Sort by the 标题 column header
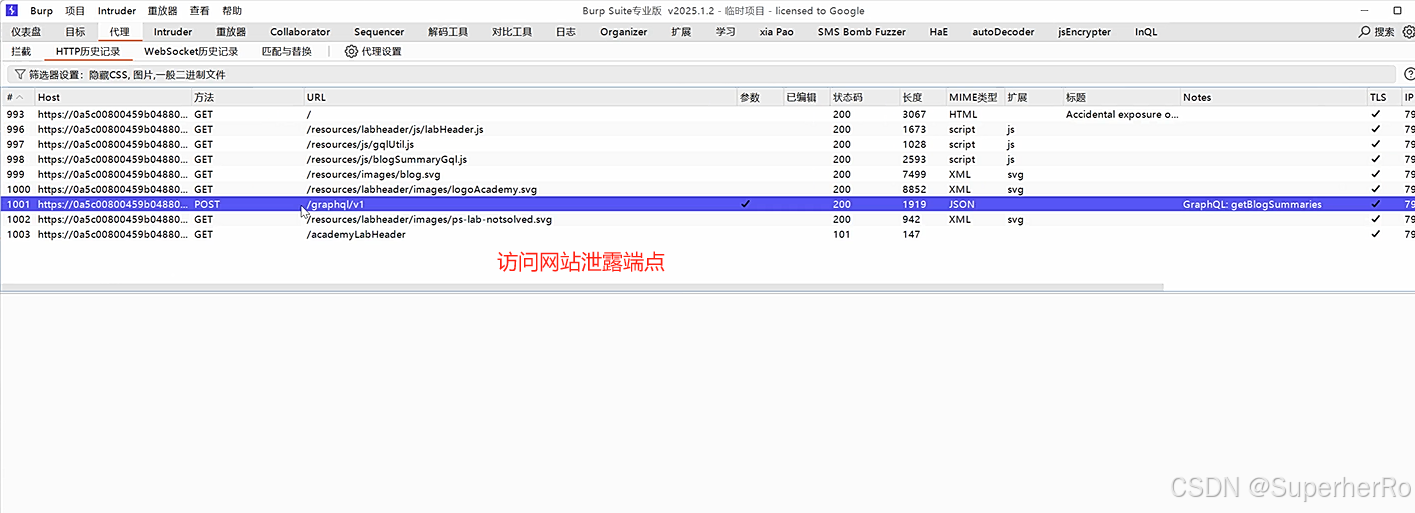This screenshot has width=1415, height=513. [x=1122, y=97]
